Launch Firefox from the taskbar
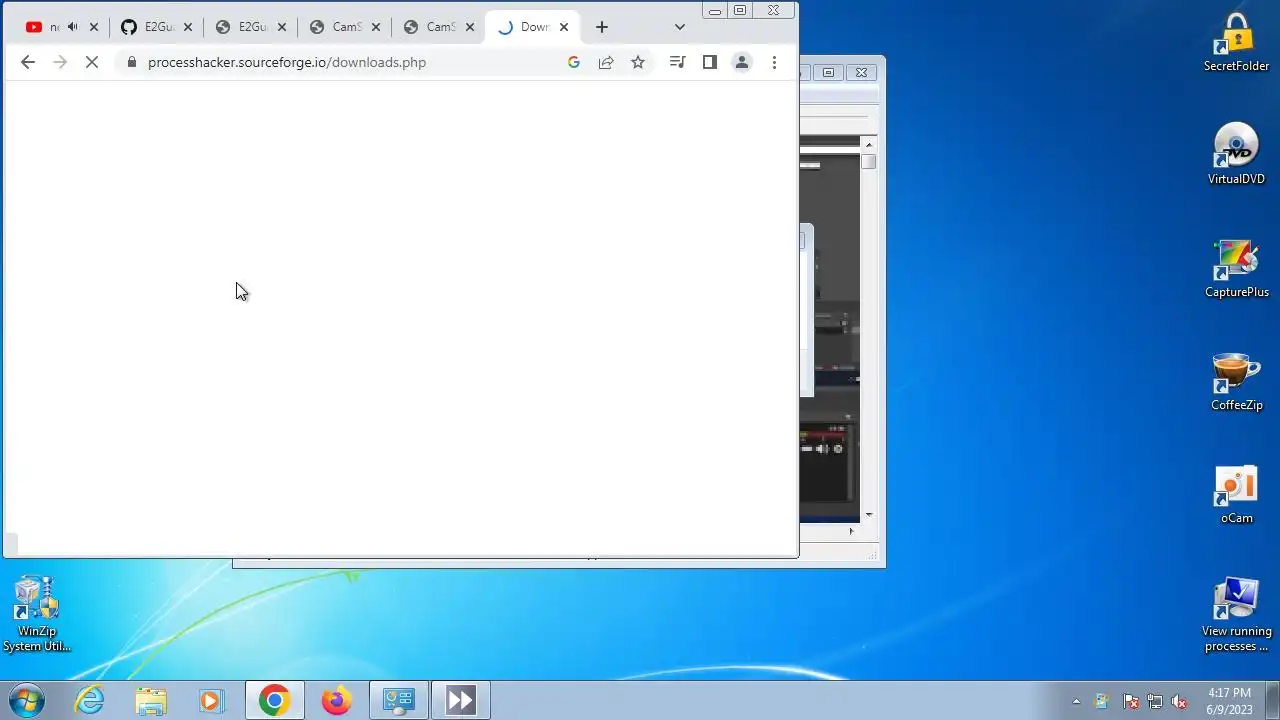 [336, 700]
